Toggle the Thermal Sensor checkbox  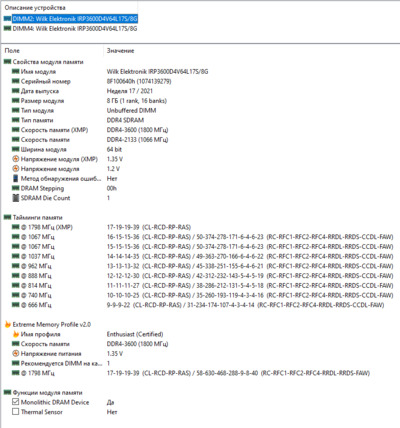tap(15, 412)
